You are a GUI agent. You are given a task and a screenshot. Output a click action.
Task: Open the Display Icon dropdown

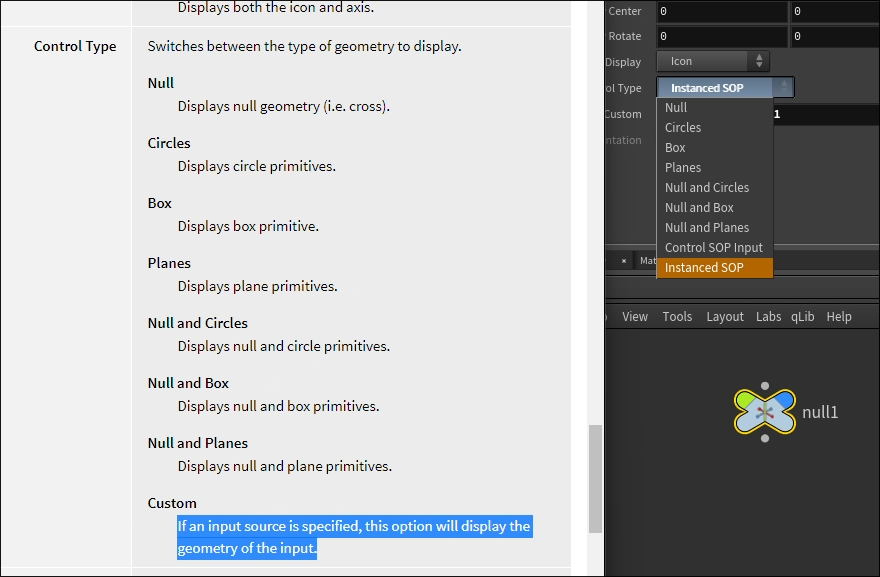tap(713, 61)
